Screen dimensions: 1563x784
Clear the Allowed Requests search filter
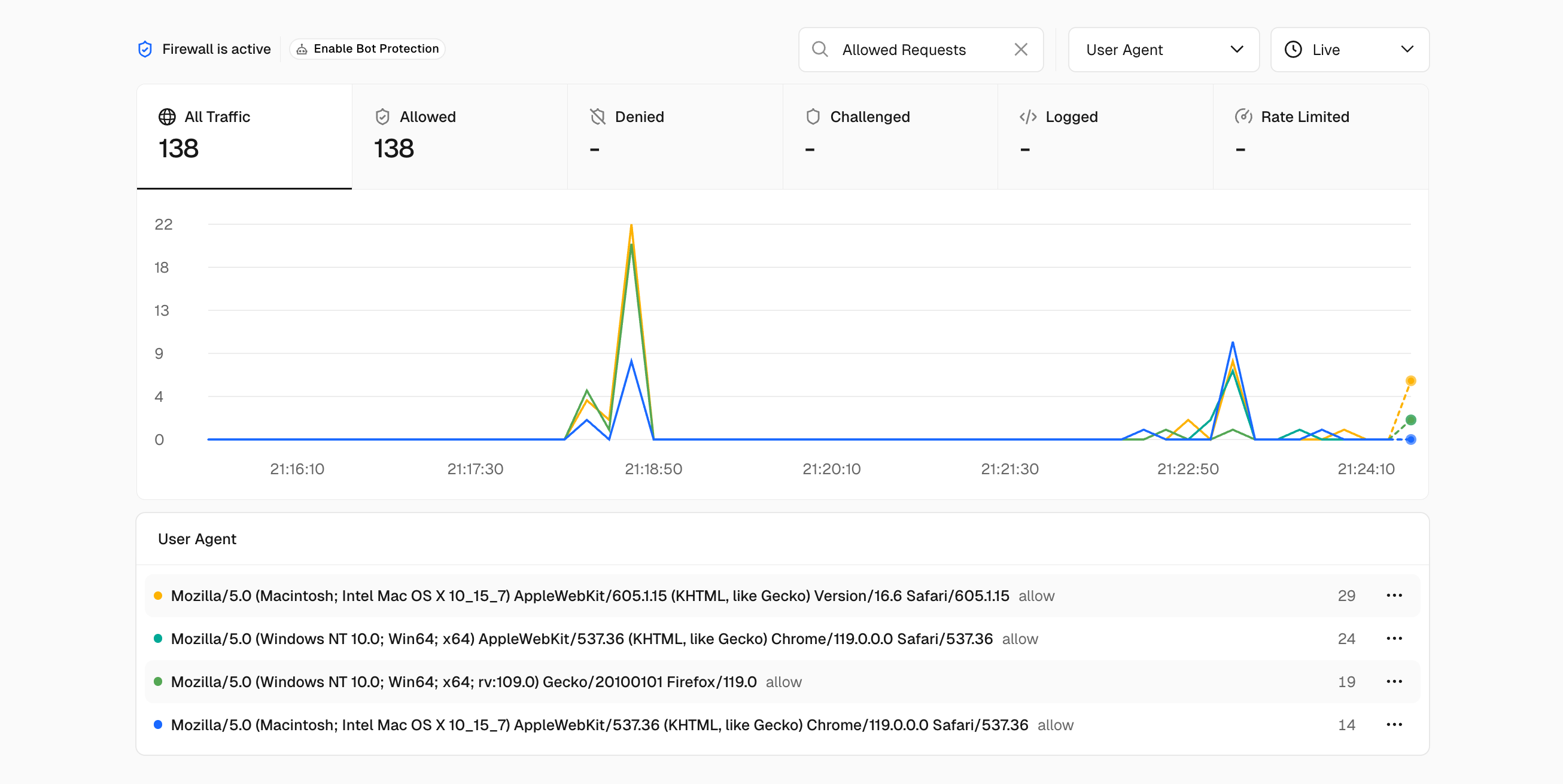pyautogui.click(x=1021, y=49)
